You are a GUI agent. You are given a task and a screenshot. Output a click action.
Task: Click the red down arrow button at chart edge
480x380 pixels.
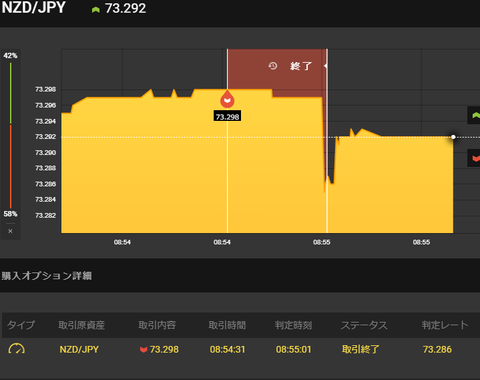475,158
